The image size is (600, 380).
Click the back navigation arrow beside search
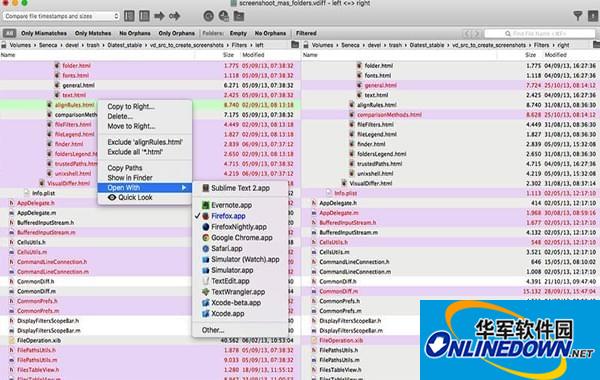click(x=467, y=34)
